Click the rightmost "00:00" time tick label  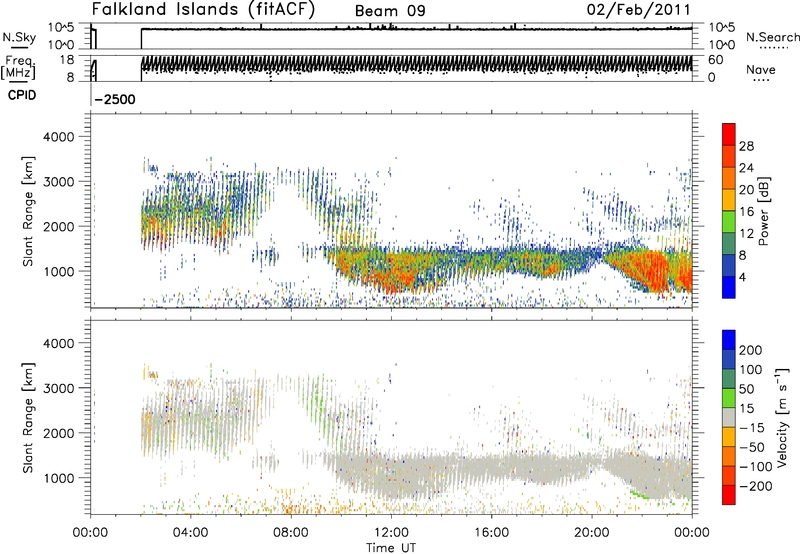[692, 533]
